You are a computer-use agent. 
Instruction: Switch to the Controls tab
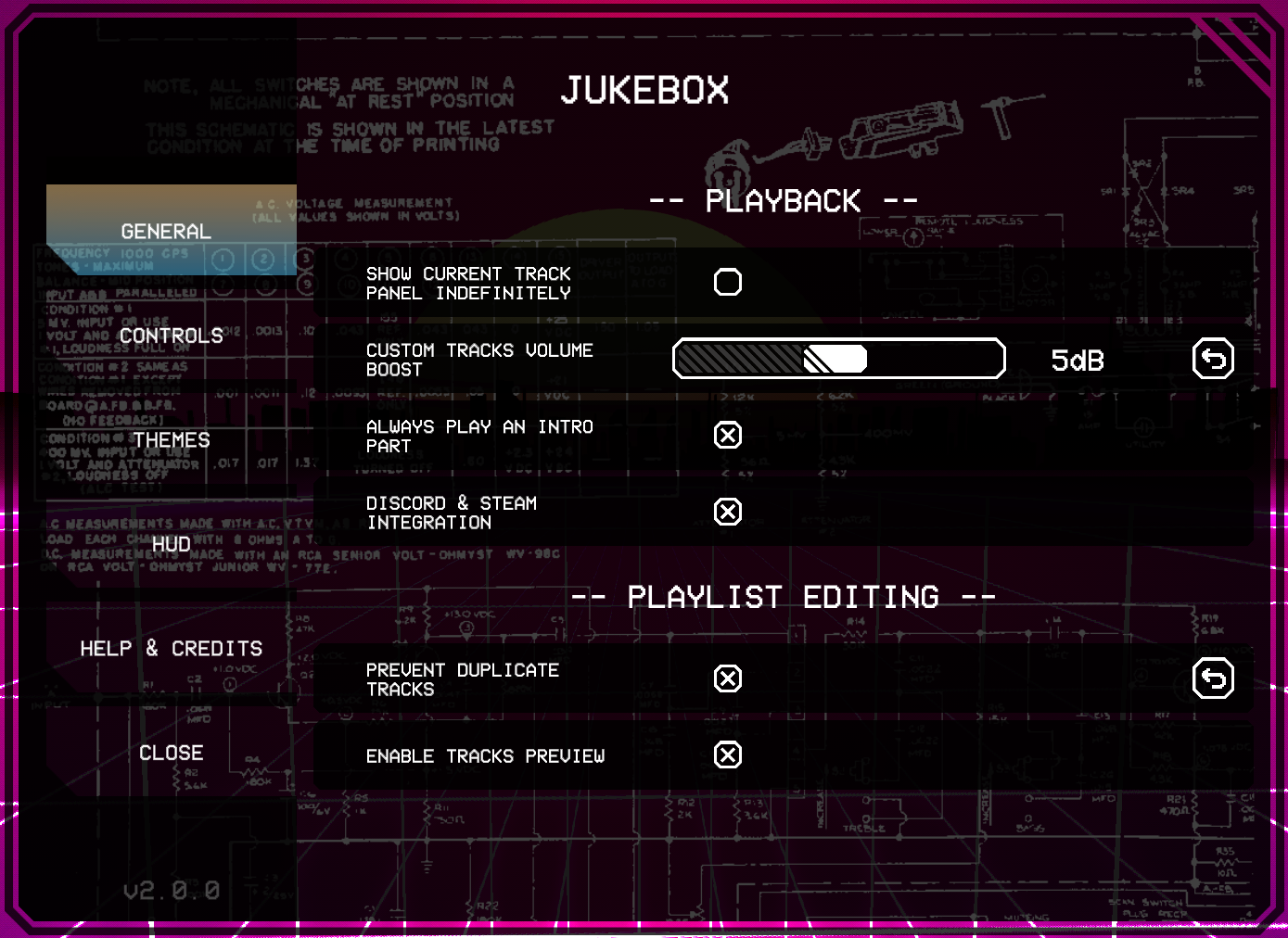[x=171, y=336]
